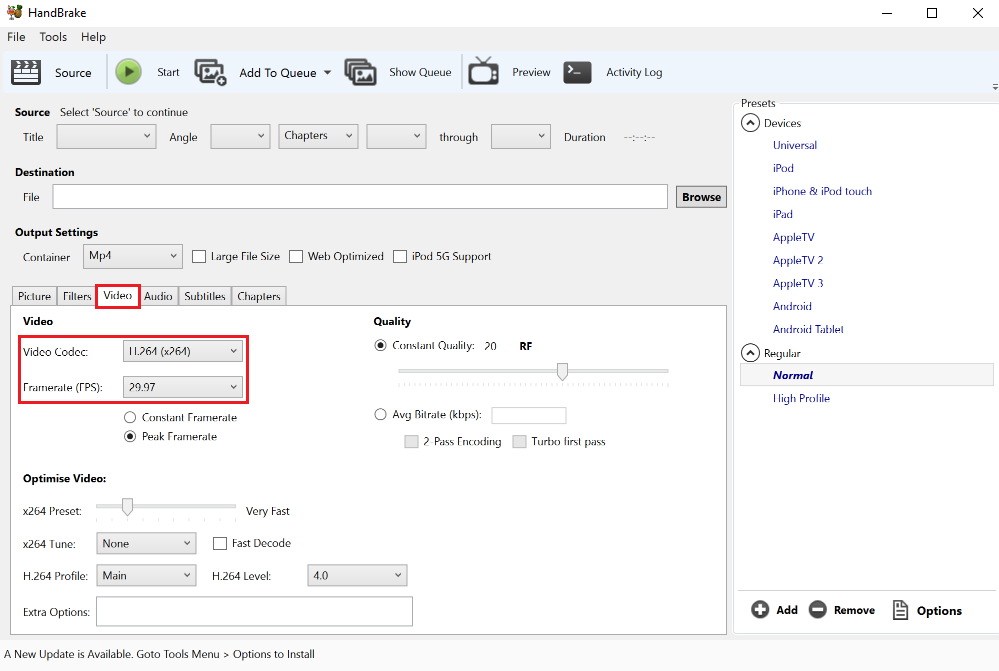Switch to the Filters tab
The image size is (999, 671).
tap(77, 296)
